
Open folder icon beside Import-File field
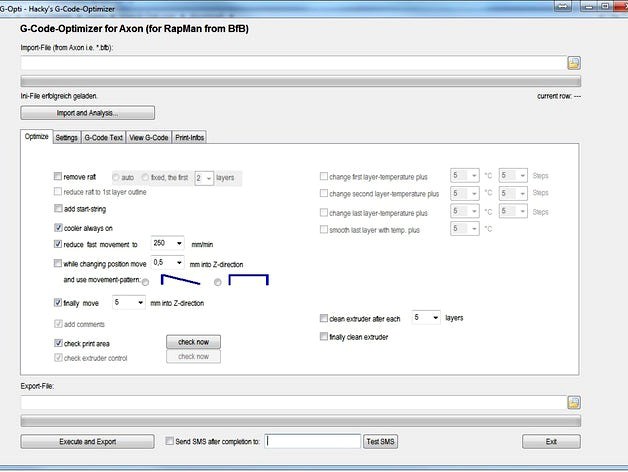[x=574, y=63]
